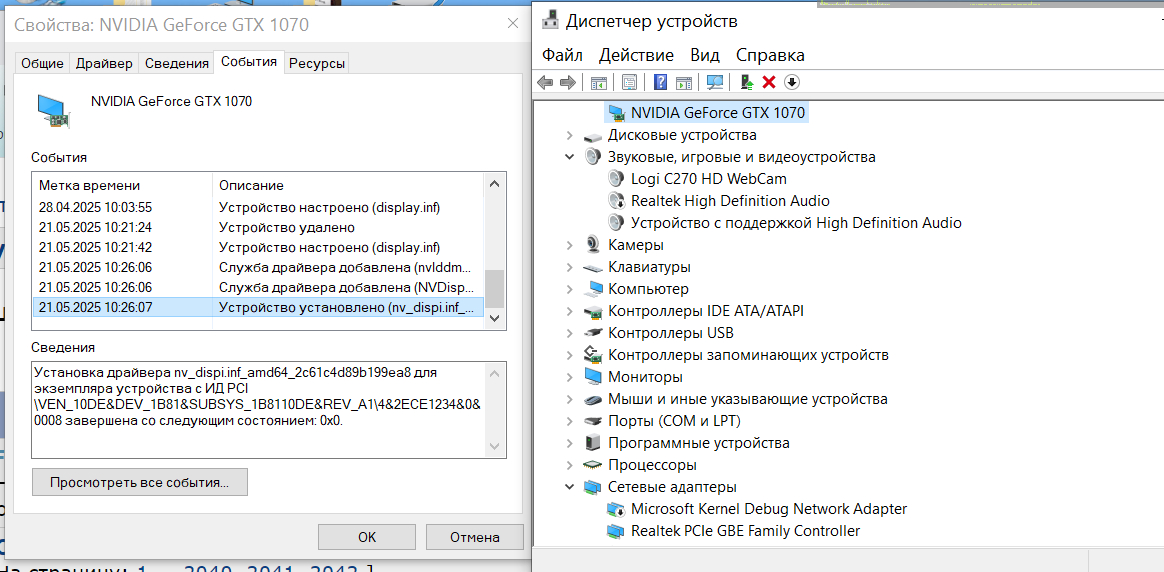Click scan for hardware changes icon
The image size is (1164, 572).
715,82
